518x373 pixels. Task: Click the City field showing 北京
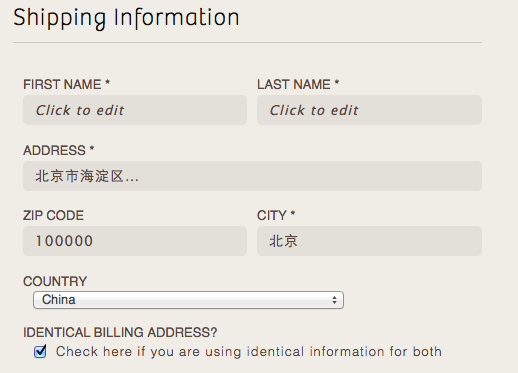pos(369,241)
